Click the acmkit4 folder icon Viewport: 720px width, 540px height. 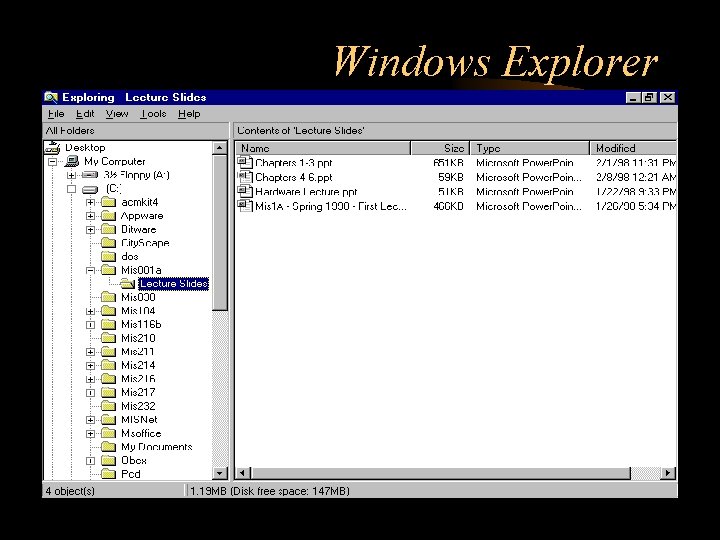(x=108, y=202)
